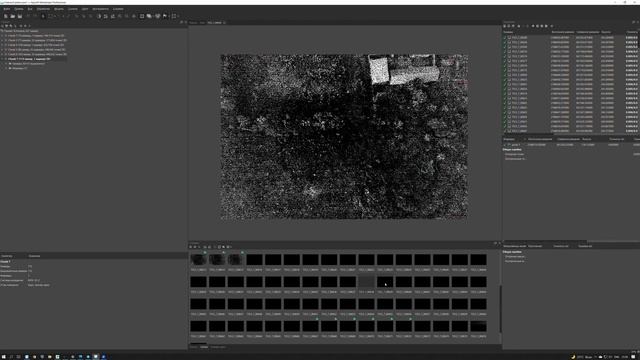
Task: Create a new project with the New icon
Action: coord(5,16)
